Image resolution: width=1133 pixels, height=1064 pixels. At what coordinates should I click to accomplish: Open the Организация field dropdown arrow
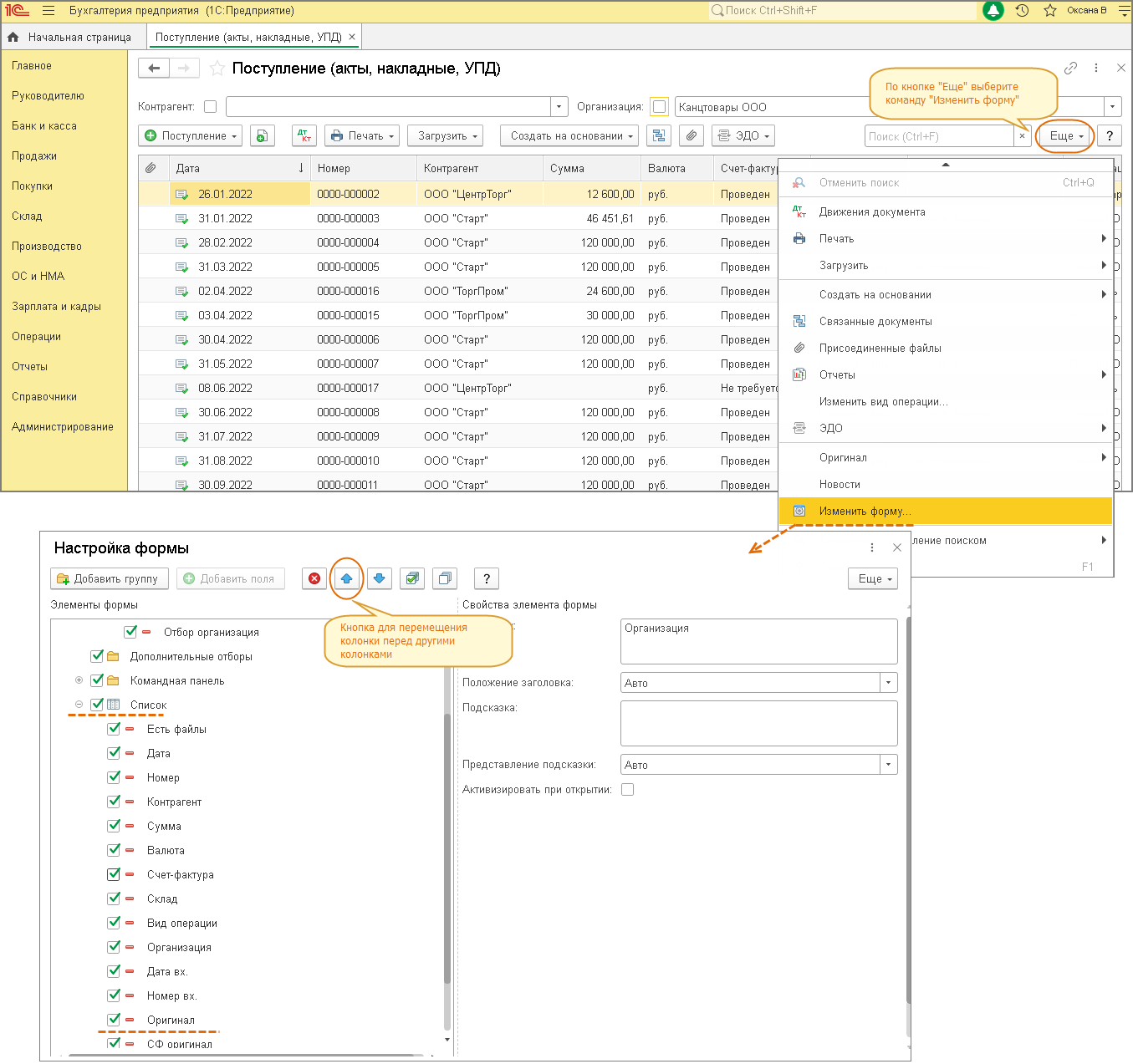pos(1112,107)
